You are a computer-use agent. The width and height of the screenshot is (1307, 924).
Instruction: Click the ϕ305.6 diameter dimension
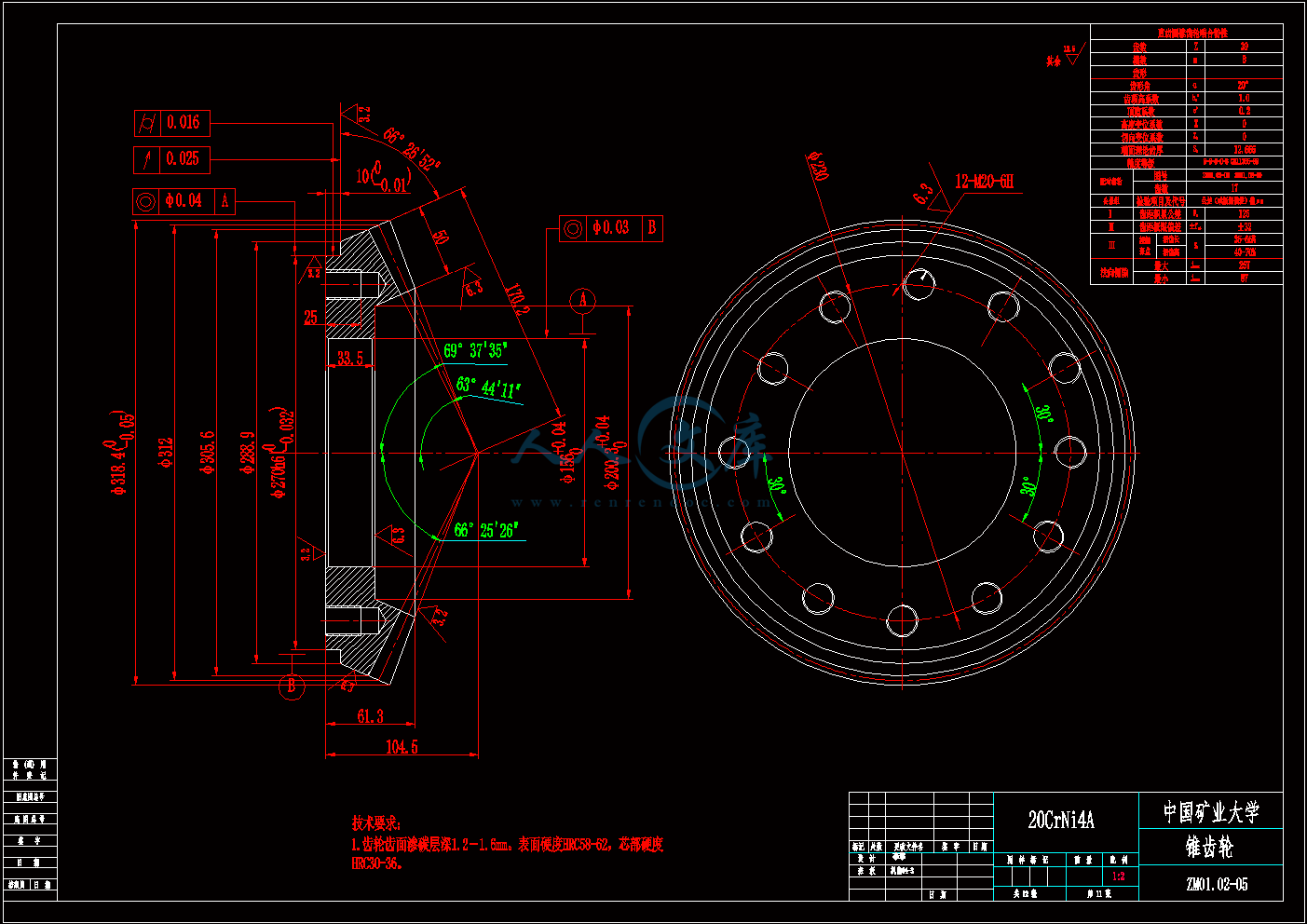[207, 452]
